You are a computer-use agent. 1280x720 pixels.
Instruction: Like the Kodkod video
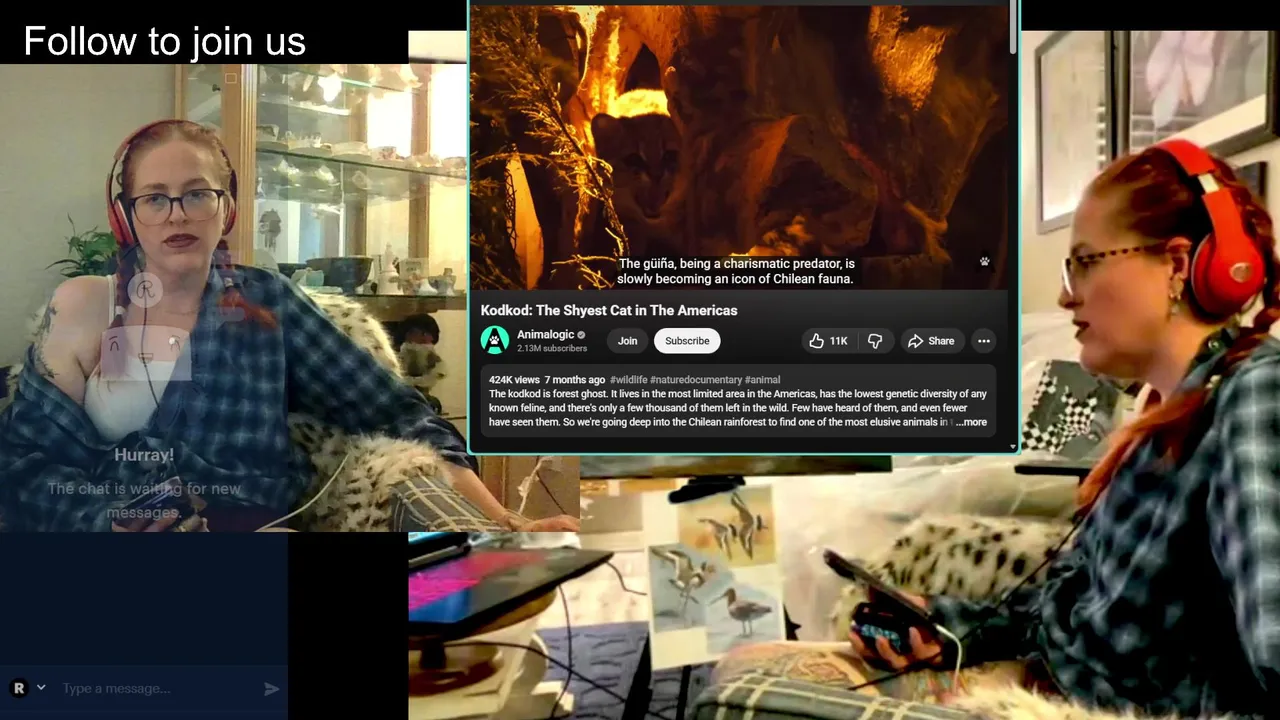(828, 341)
